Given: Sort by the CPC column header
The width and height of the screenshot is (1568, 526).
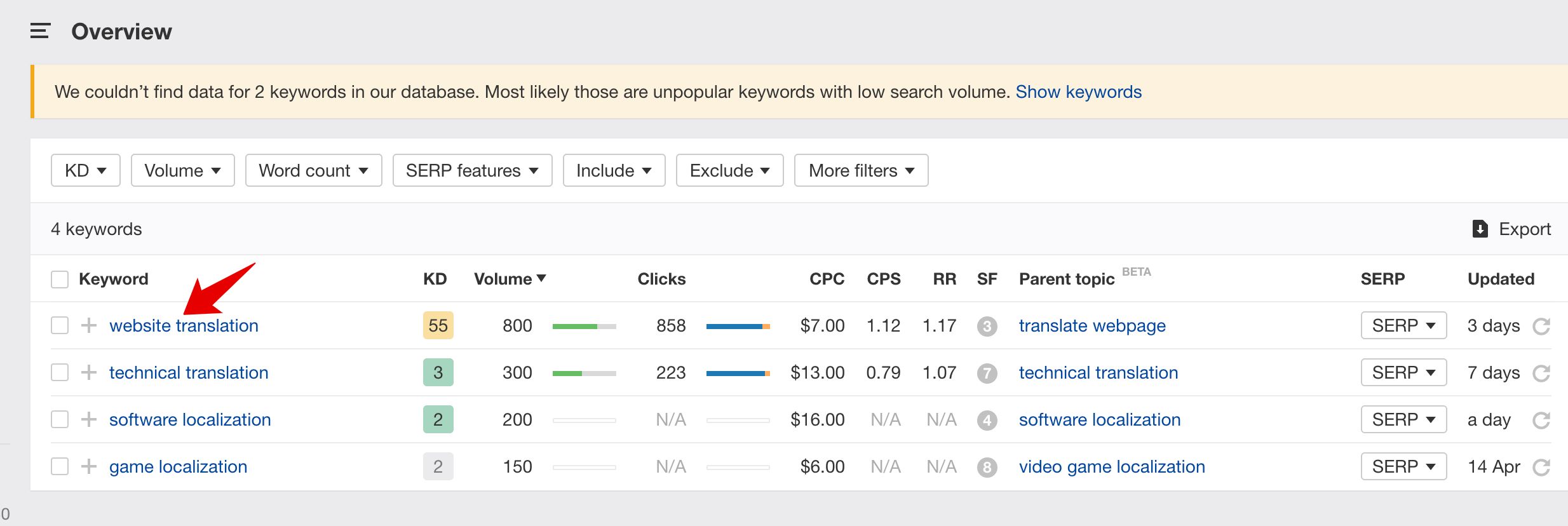Looking at the screenshot, I should tap(827, 279).
